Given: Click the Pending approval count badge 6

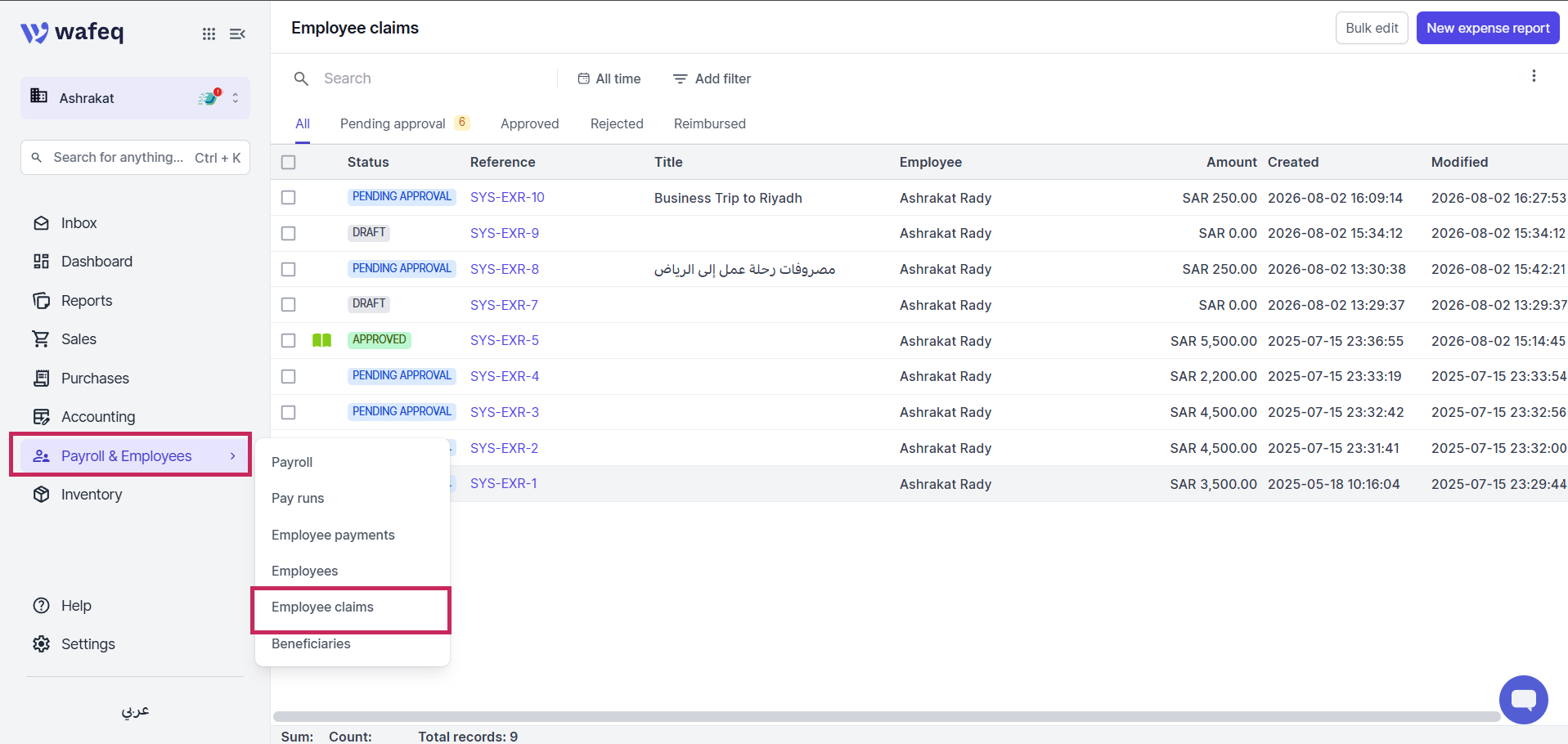Looking at the screenshot, I should coord(462,123).
